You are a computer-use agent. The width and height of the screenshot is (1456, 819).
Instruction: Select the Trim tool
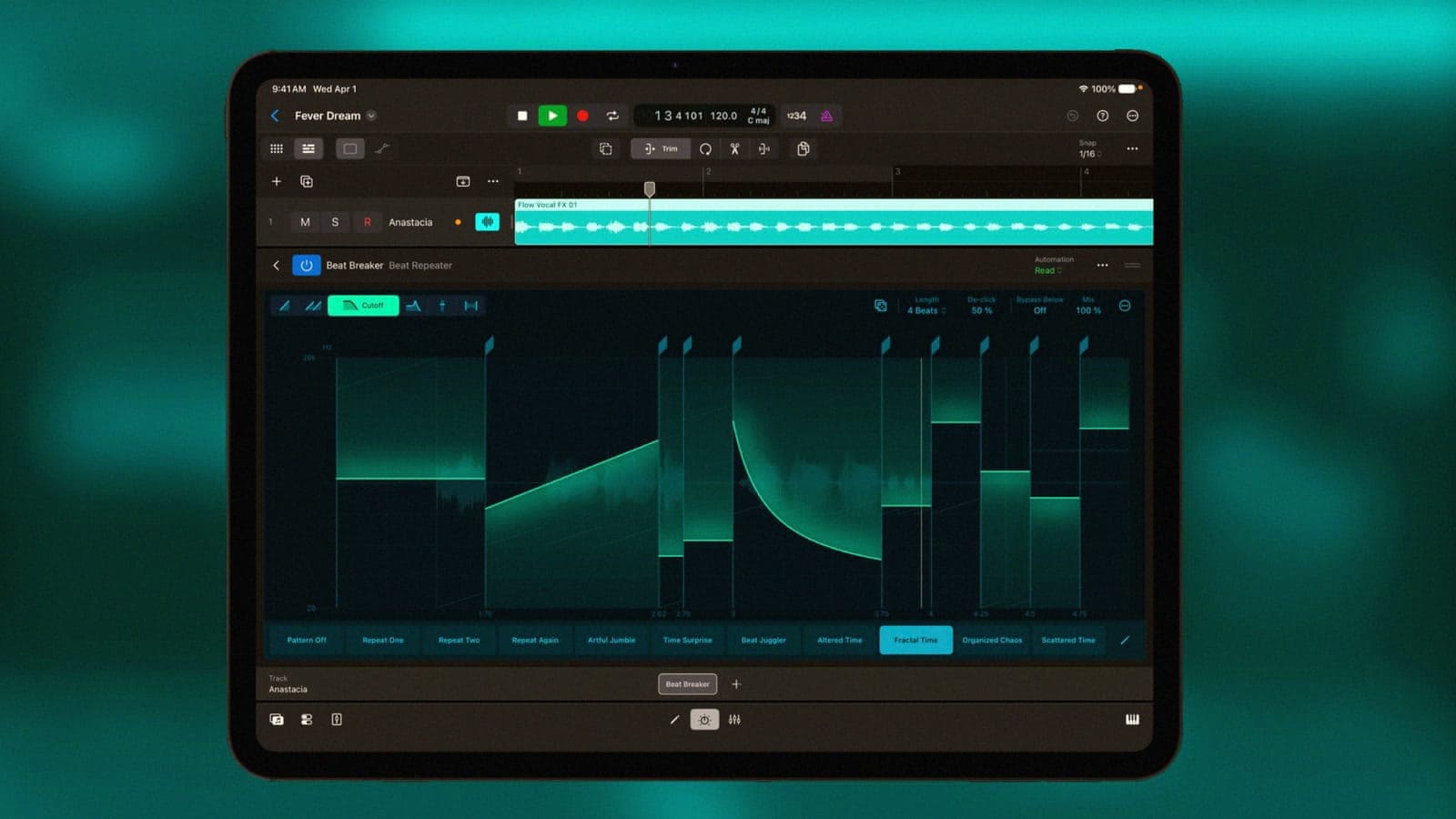[x=661, y=148]
